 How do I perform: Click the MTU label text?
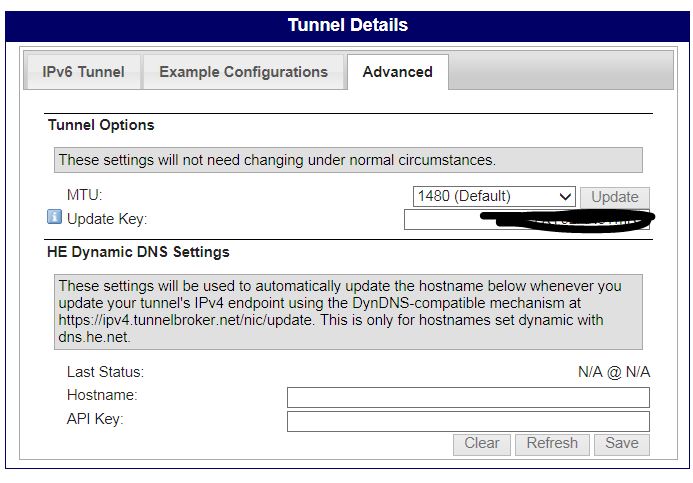point(85,196)
